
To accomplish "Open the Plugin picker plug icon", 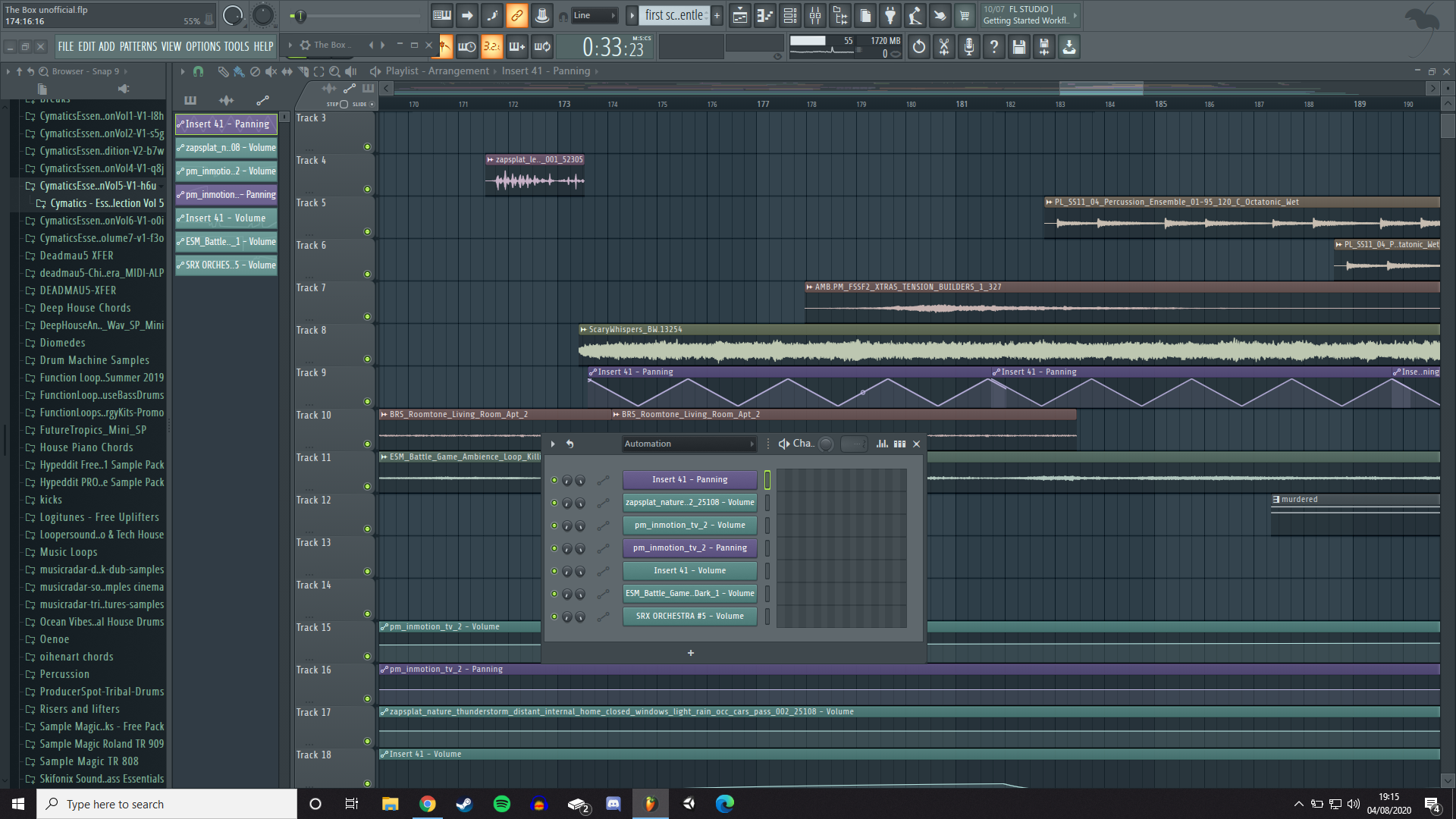I will [x=890, y=15].
